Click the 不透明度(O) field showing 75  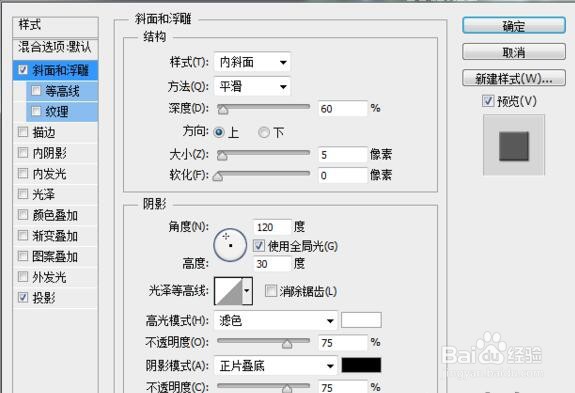pos(343,343)
